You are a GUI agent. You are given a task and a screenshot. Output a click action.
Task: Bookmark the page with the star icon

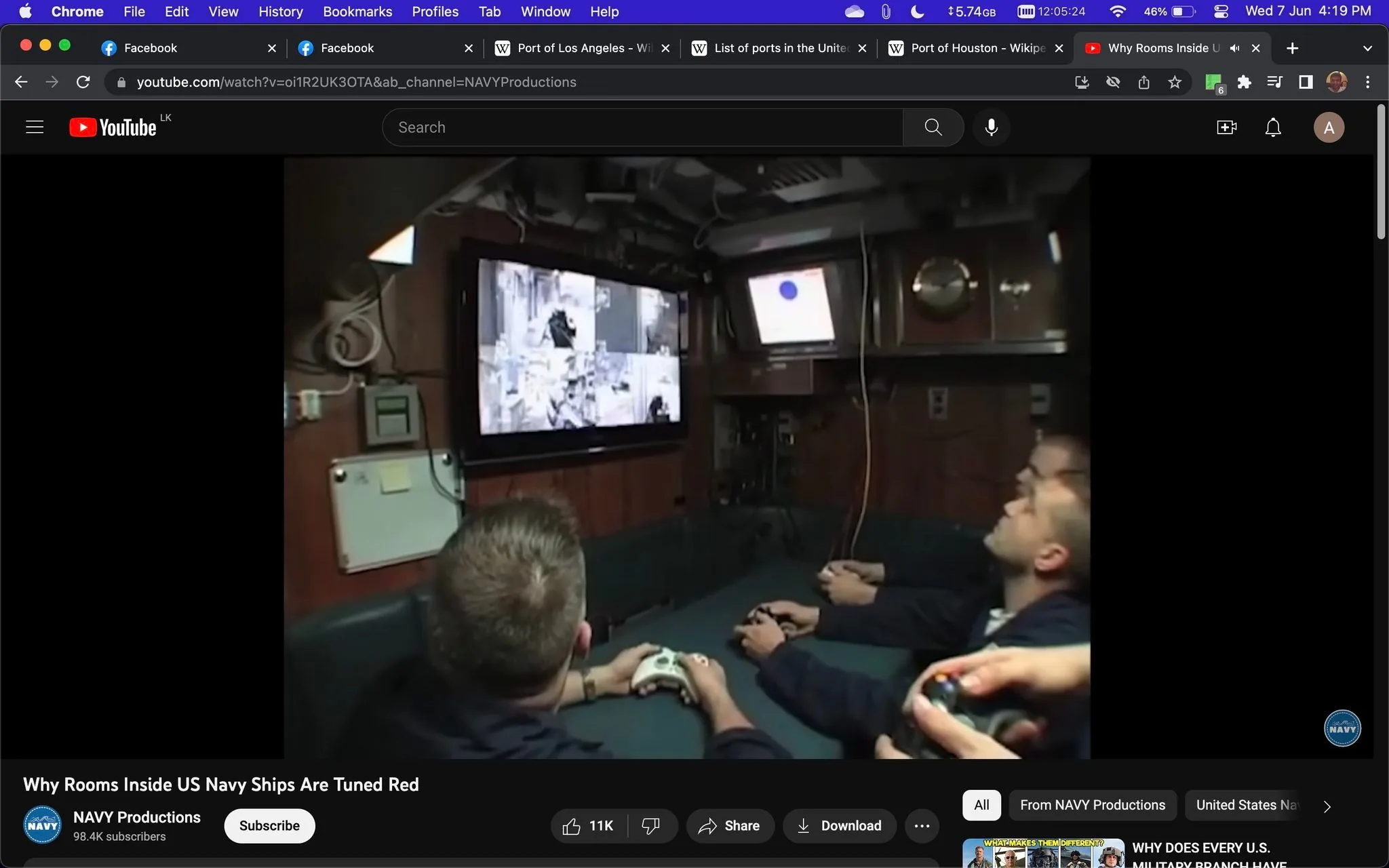[1175, 81]
